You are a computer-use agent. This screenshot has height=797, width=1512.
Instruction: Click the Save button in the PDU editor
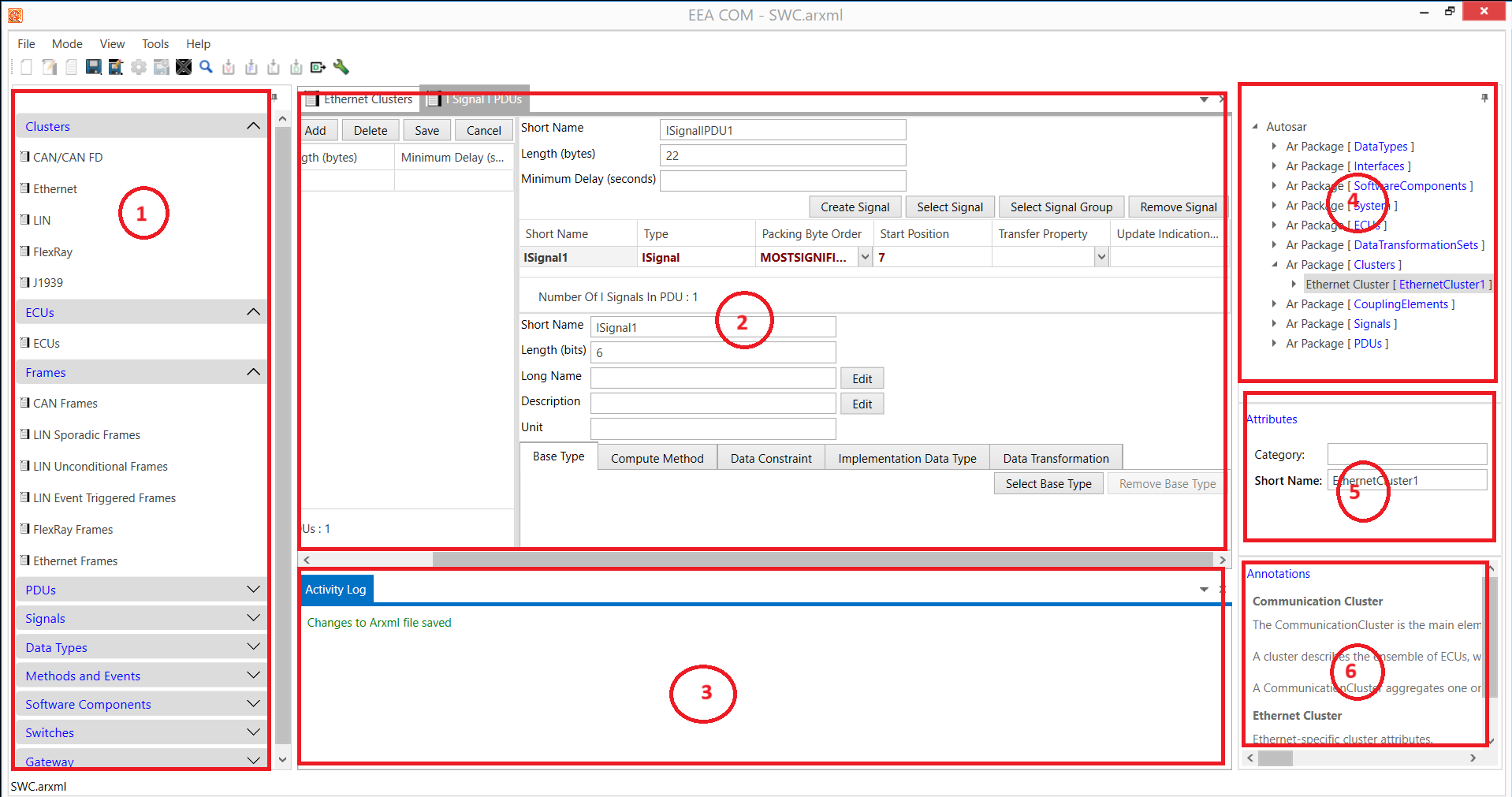pos(427,131)
